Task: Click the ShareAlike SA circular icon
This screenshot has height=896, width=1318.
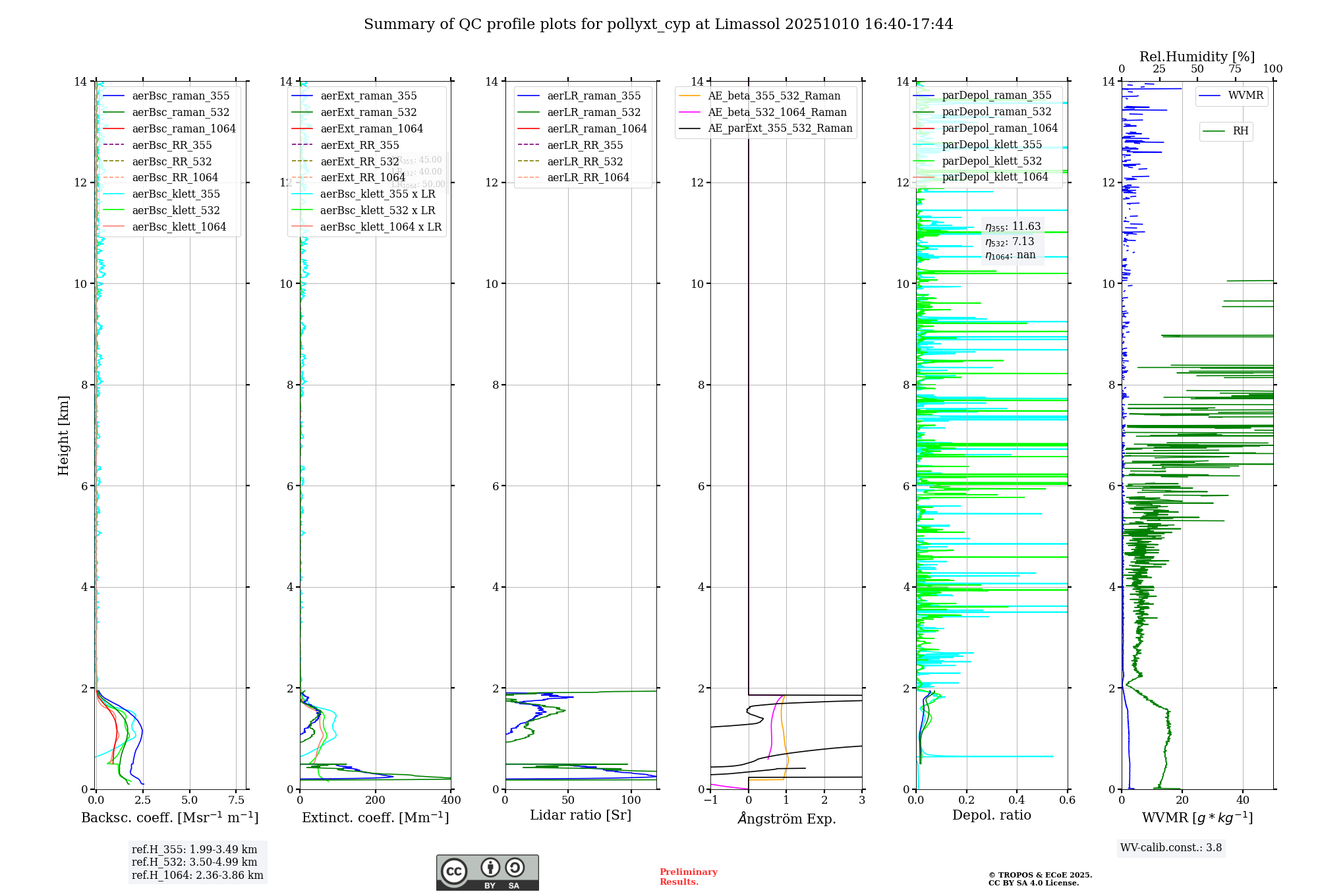Action: tap(515, 868)
